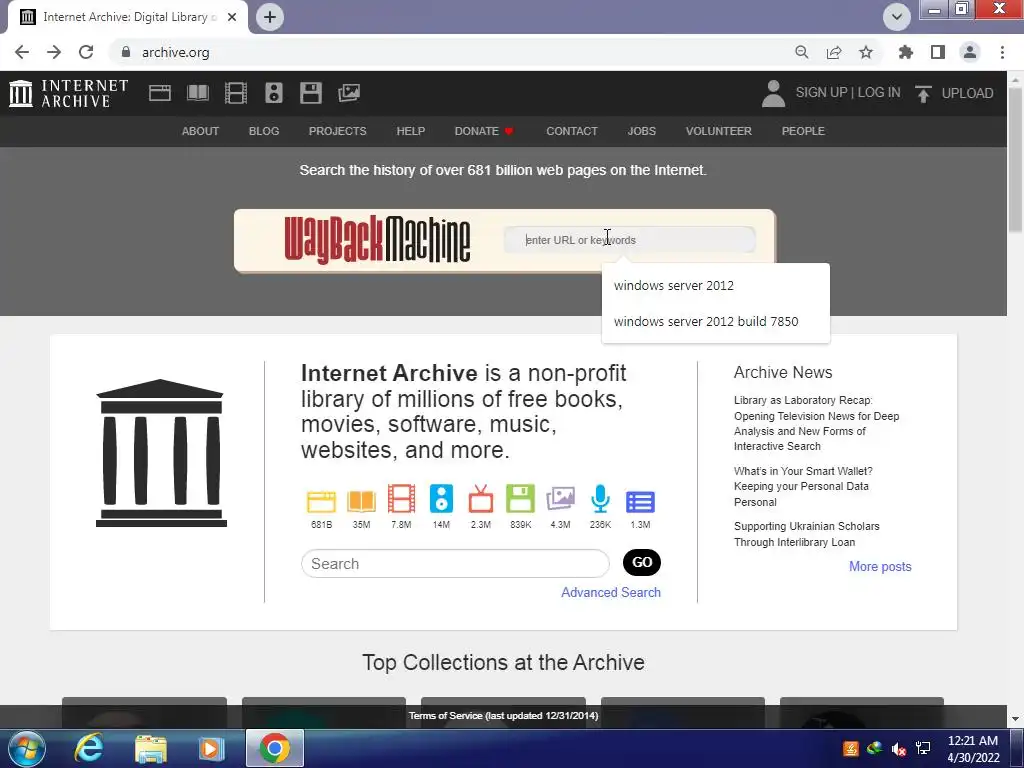Focus the Wayback Machine URL input field

click(x=630, y=240)
